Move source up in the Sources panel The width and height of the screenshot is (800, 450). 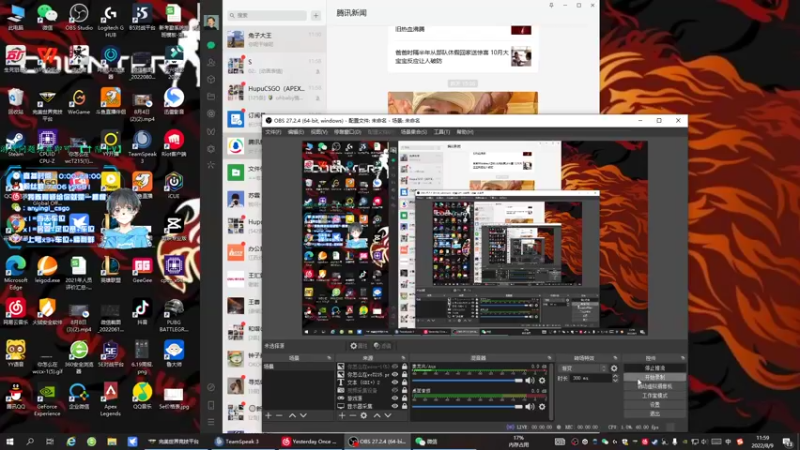click(x=377, y=415)
